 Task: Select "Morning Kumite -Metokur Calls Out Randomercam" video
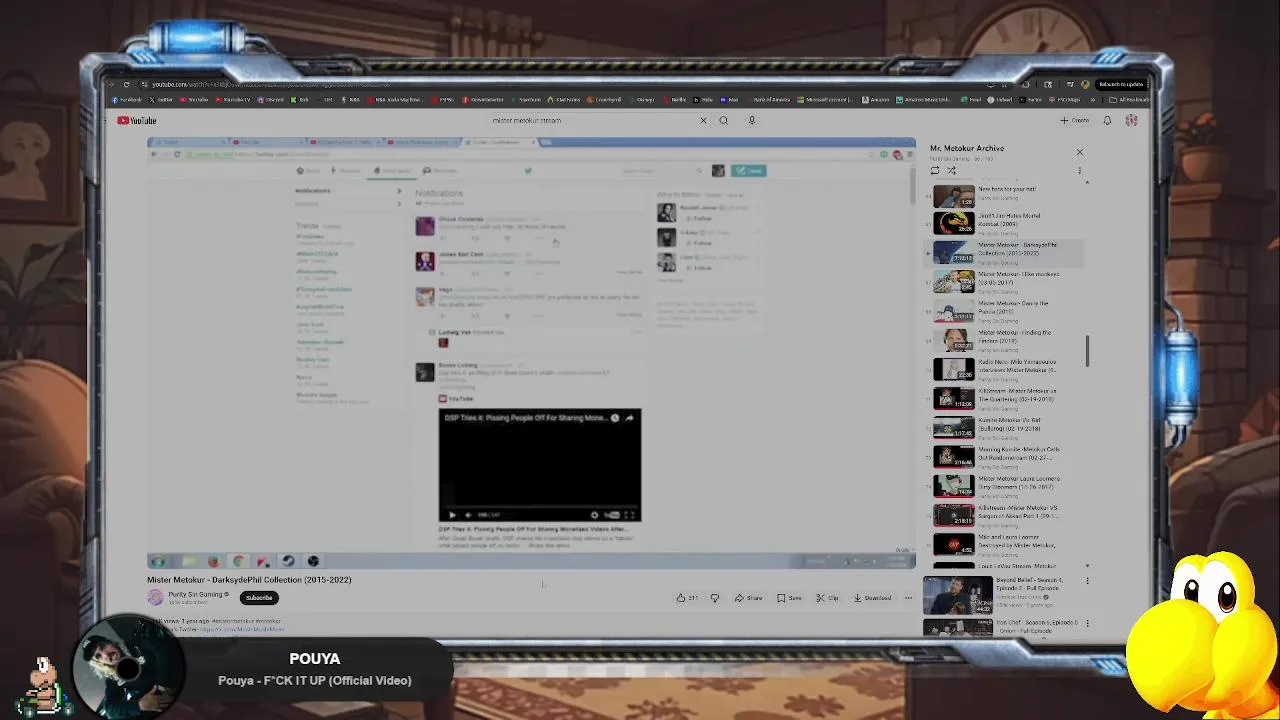pos(1004,456)
